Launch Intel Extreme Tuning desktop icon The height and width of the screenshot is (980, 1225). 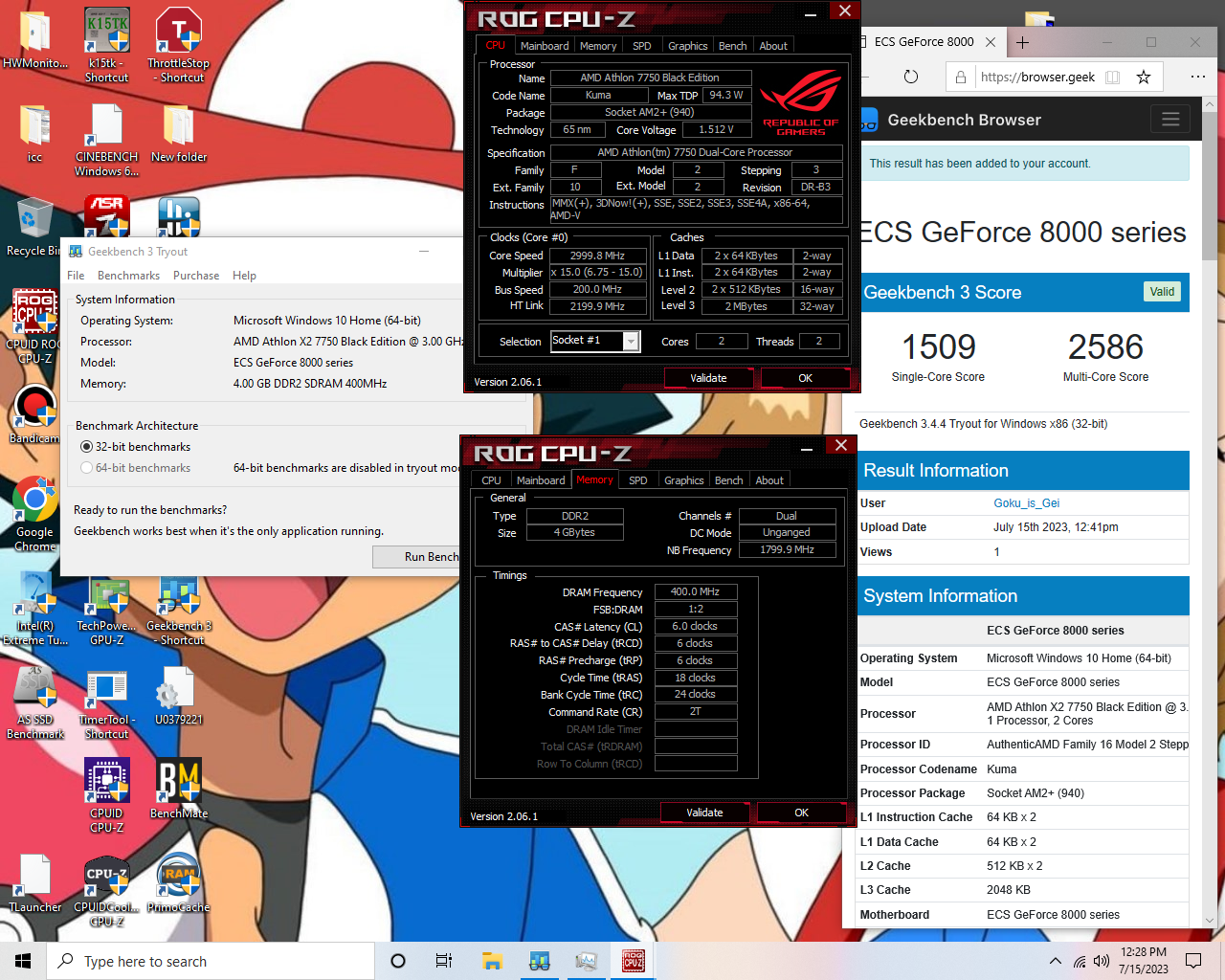[35, 609]
